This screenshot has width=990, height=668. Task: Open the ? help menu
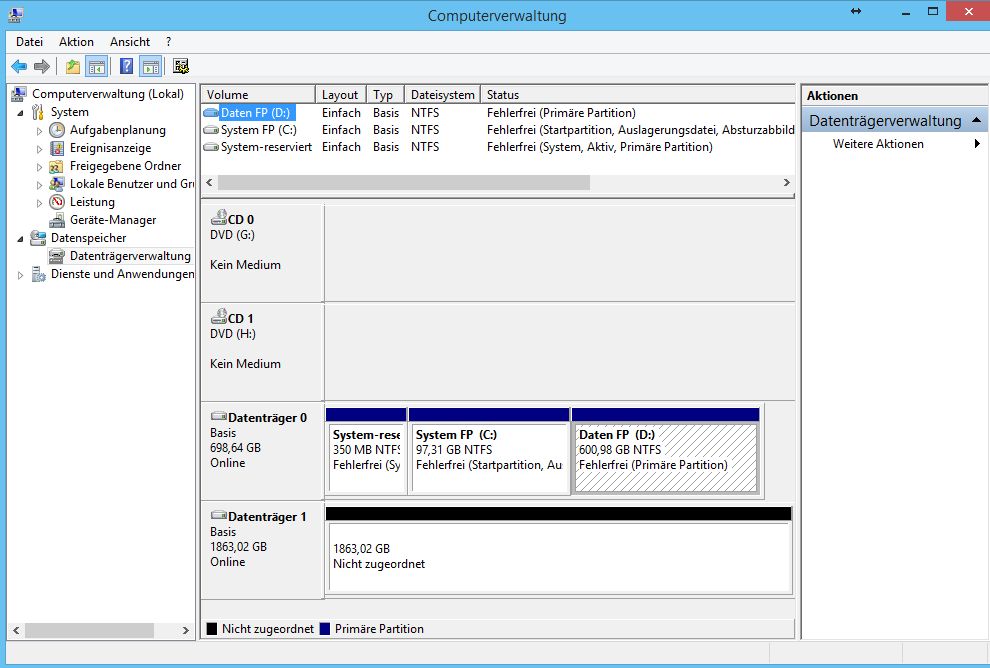point(169,42)
